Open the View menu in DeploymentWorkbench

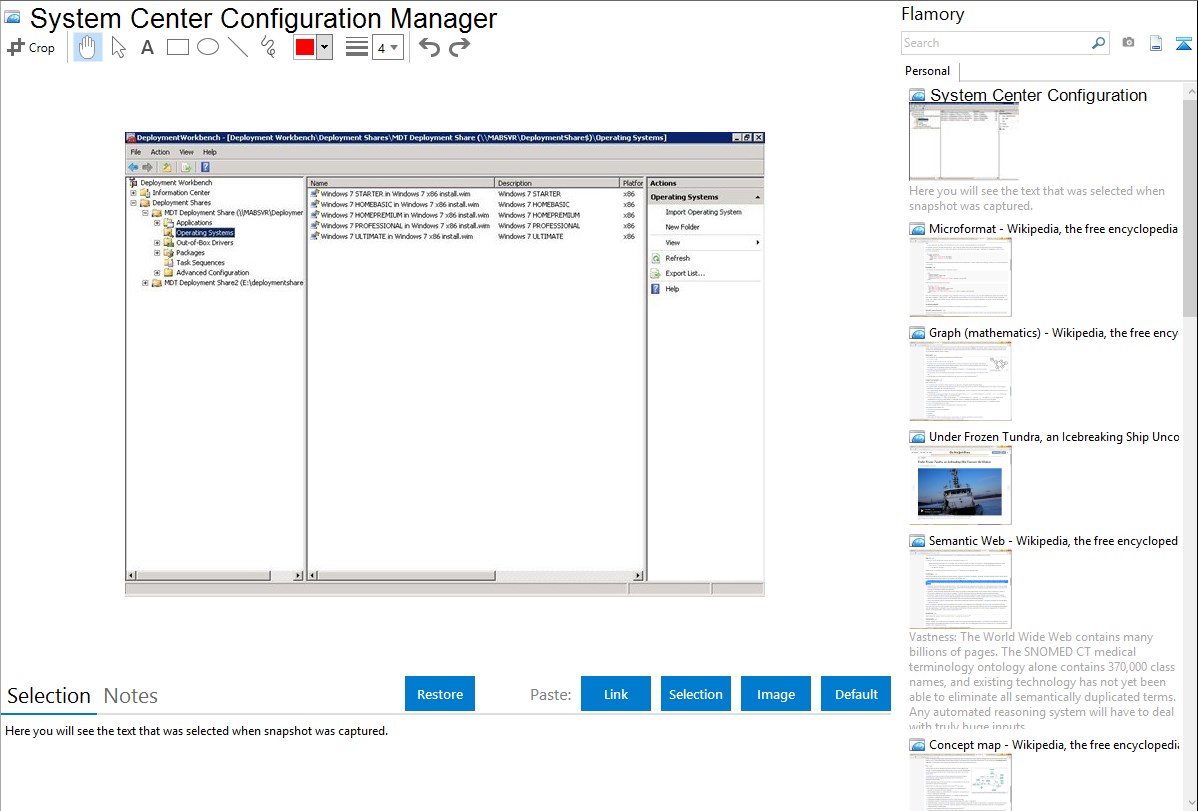coord(186,152)
